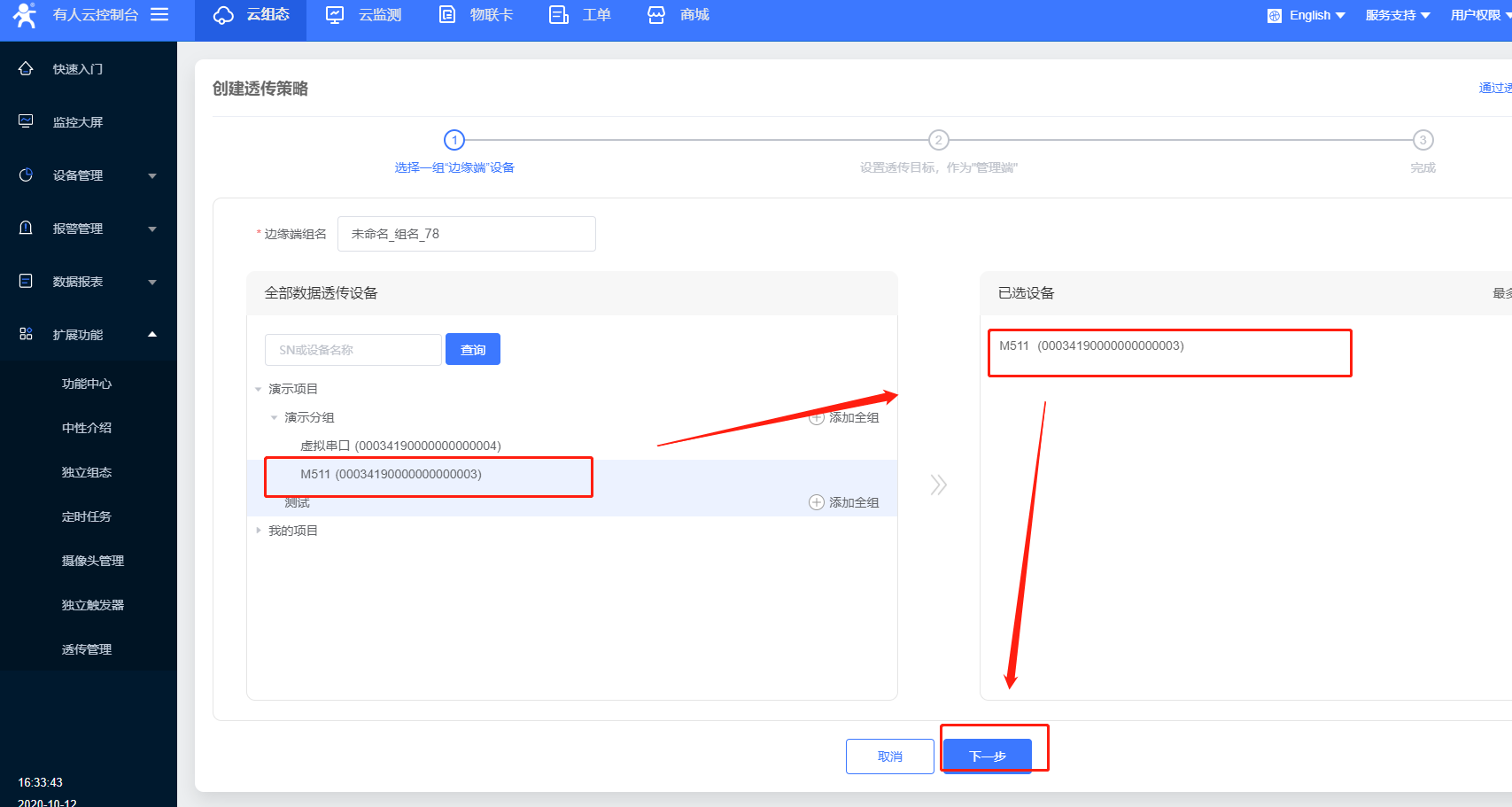The width and height of the screenshot is (1512, 807).
Task: Click the 下一步 next button
Action: coord(987,757)
